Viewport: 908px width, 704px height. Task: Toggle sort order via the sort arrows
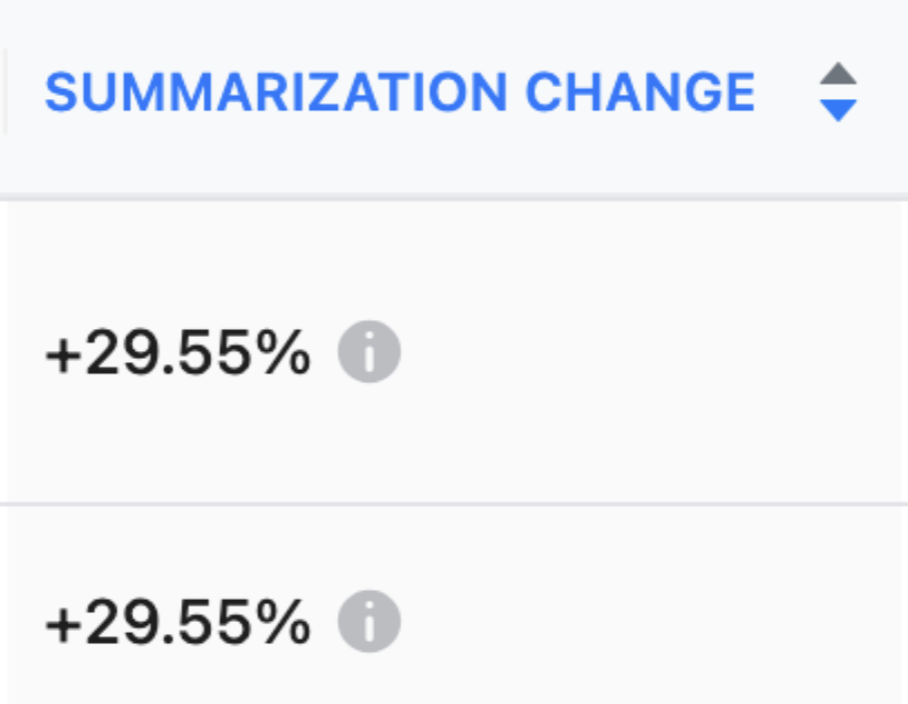tap(838, 92)
